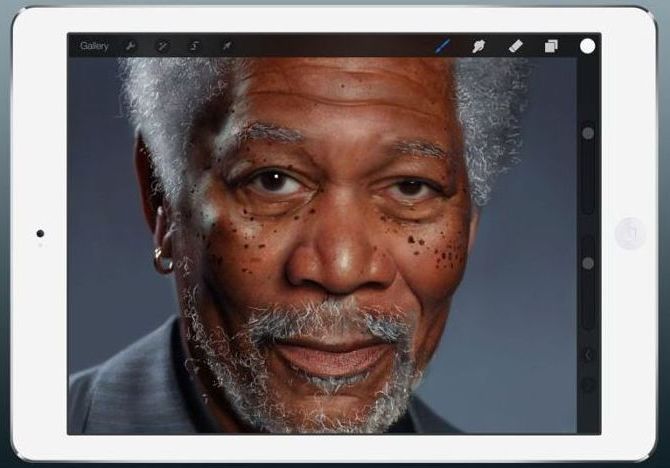Activate the Transform arrow tool
The width and height of the screenshot is (670, 468).
point(226,46)
